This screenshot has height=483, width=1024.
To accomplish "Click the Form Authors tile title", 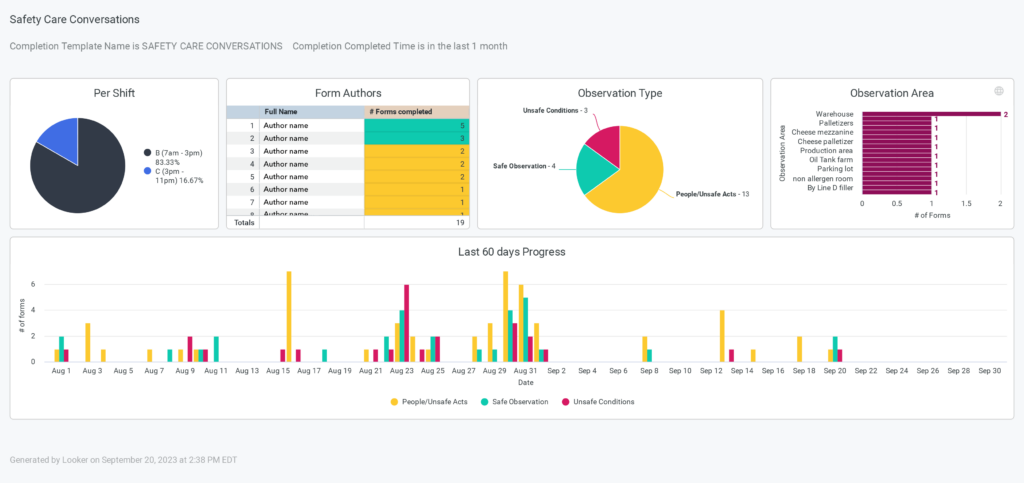I will (x=348, y=93).
